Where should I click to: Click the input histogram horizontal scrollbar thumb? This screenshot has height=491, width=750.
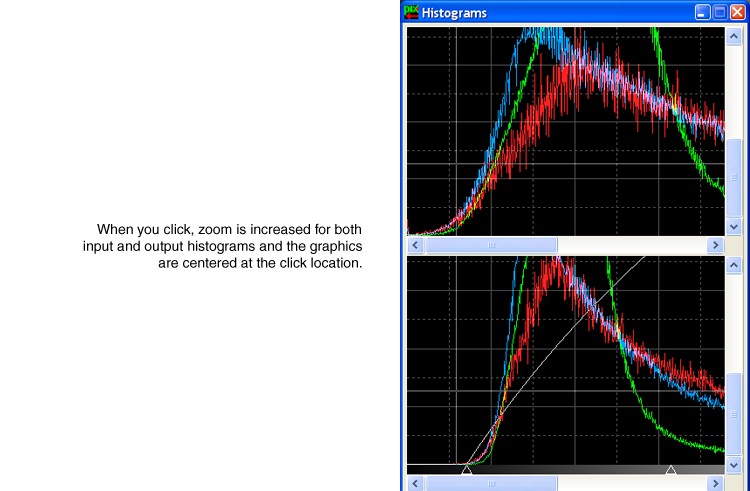[x=491, y=245]
